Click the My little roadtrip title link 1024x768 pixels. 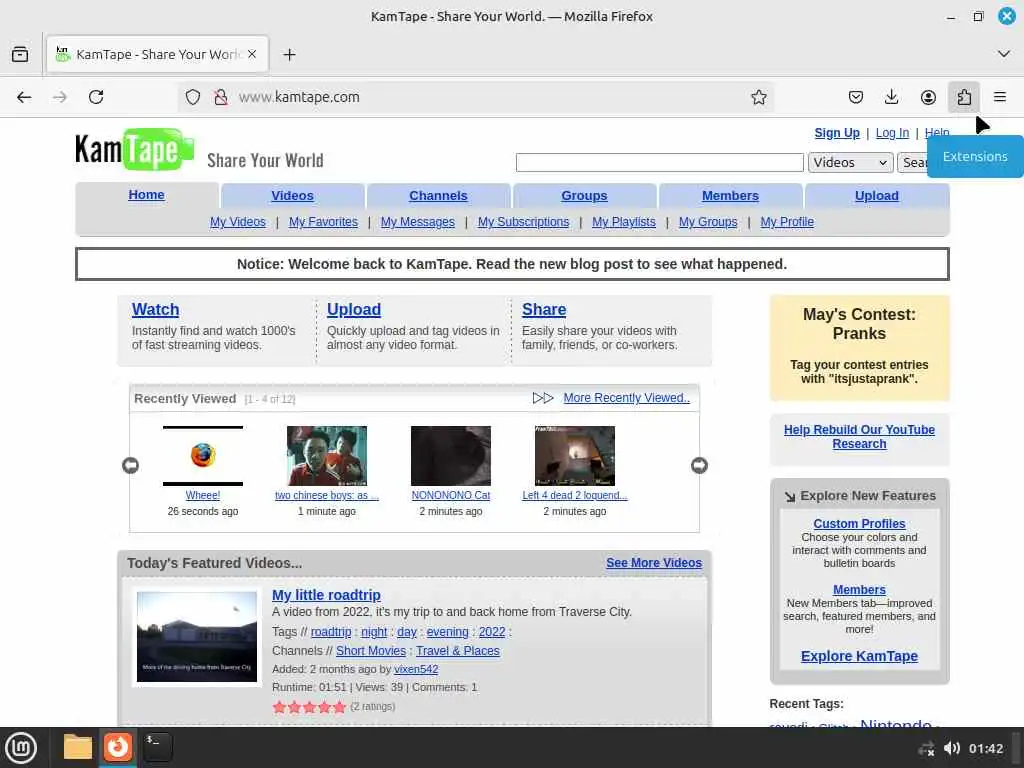tap(326, 596)
